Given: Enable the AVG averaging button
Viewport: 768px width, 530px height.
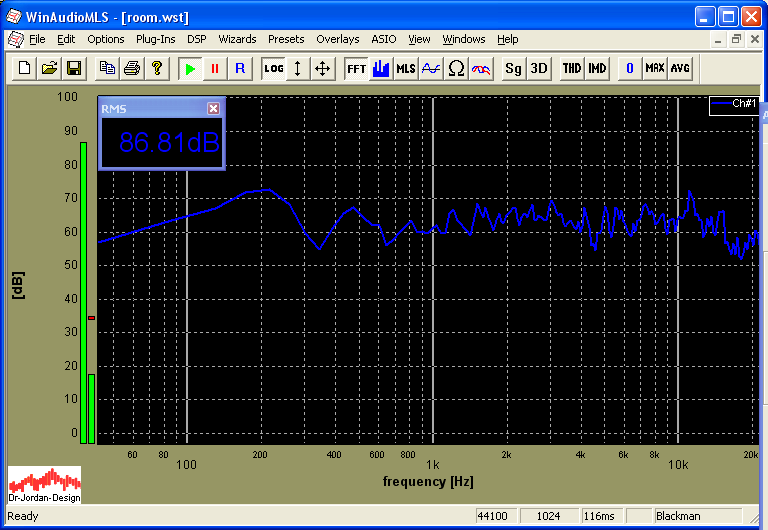Looking at the screenshot, I should pyautogui.click(x=680, y=69).
